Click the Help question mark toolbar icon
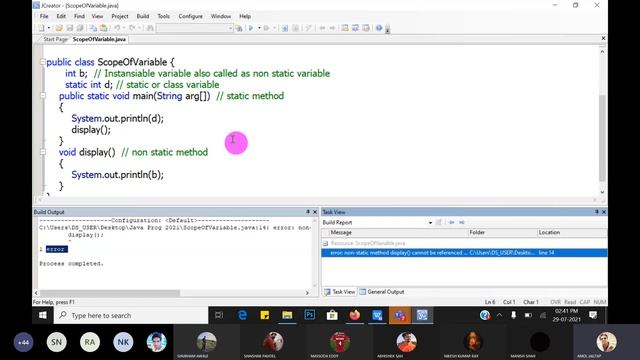The height and width of the screenshot is (360, 640). 379,28
